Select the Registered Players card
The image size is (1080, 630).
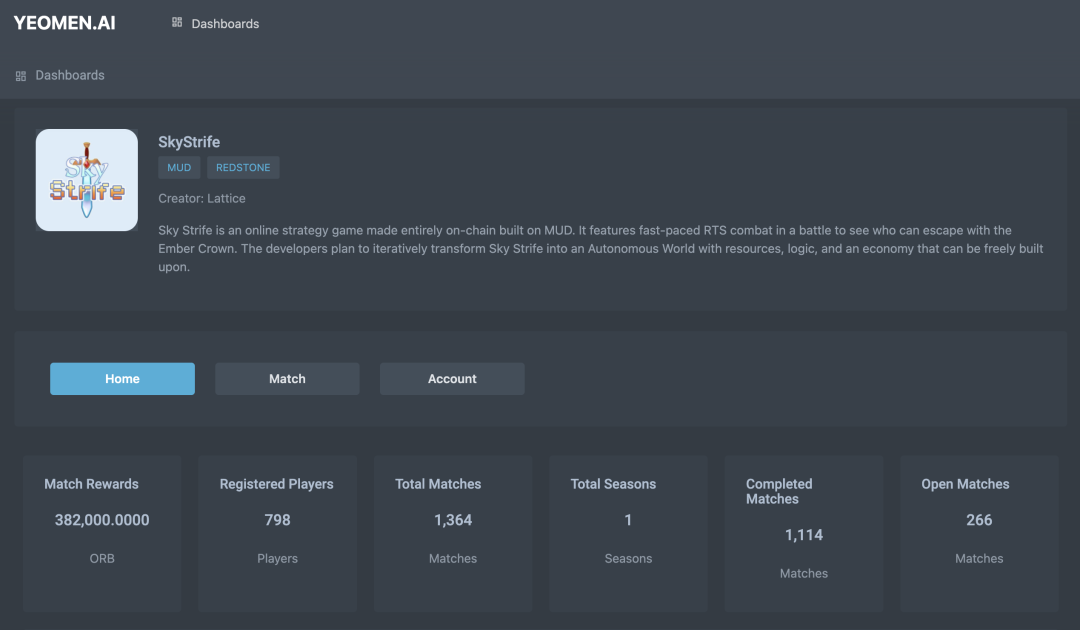coord(277,532)
